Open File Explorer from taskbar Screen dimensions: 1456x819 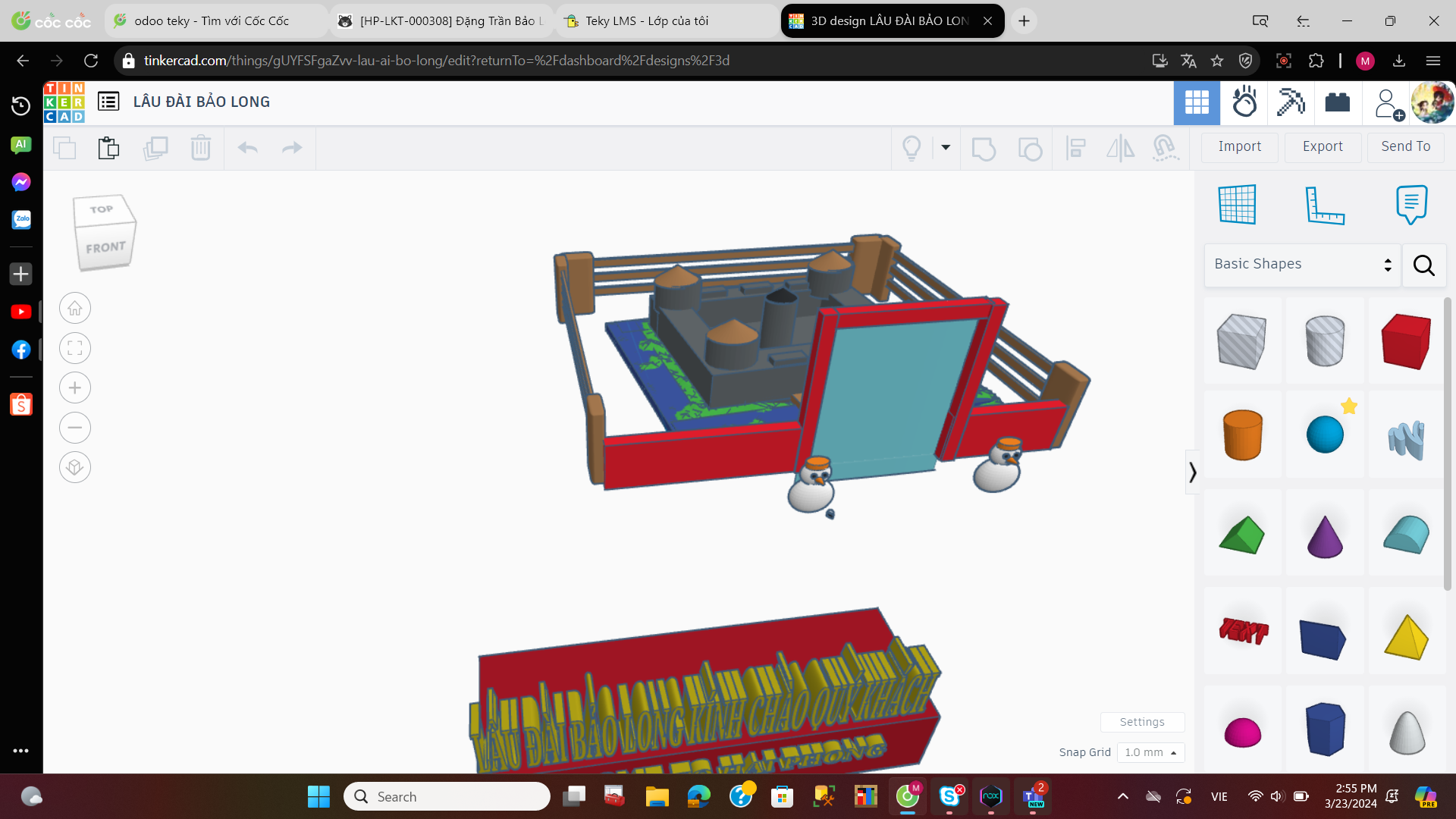point(657,796)
